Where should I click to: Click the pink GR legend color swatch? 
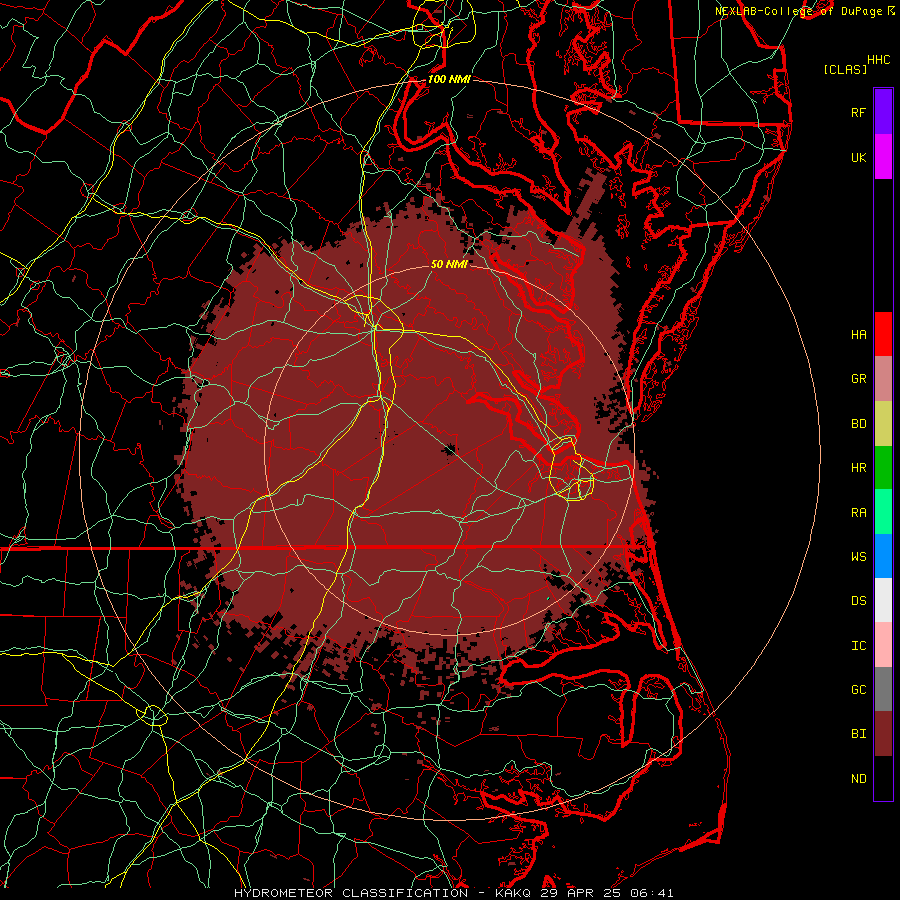[883, 379]
